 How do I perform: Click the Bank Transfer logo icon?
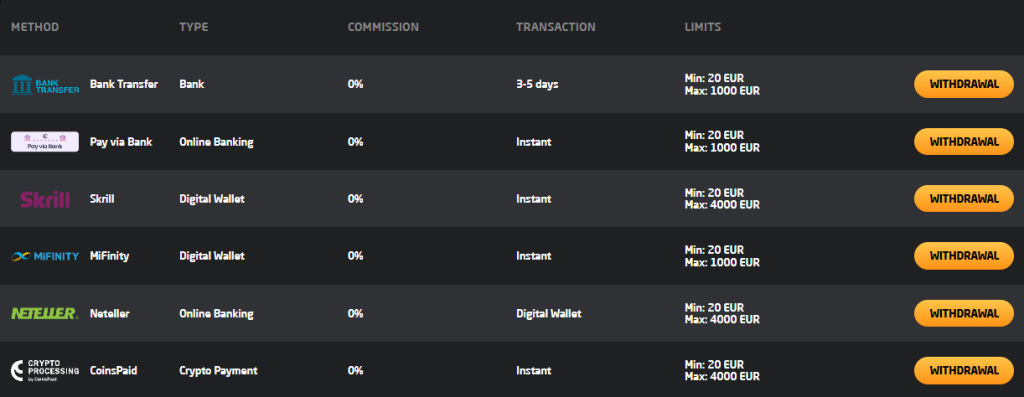click(45, 84)
